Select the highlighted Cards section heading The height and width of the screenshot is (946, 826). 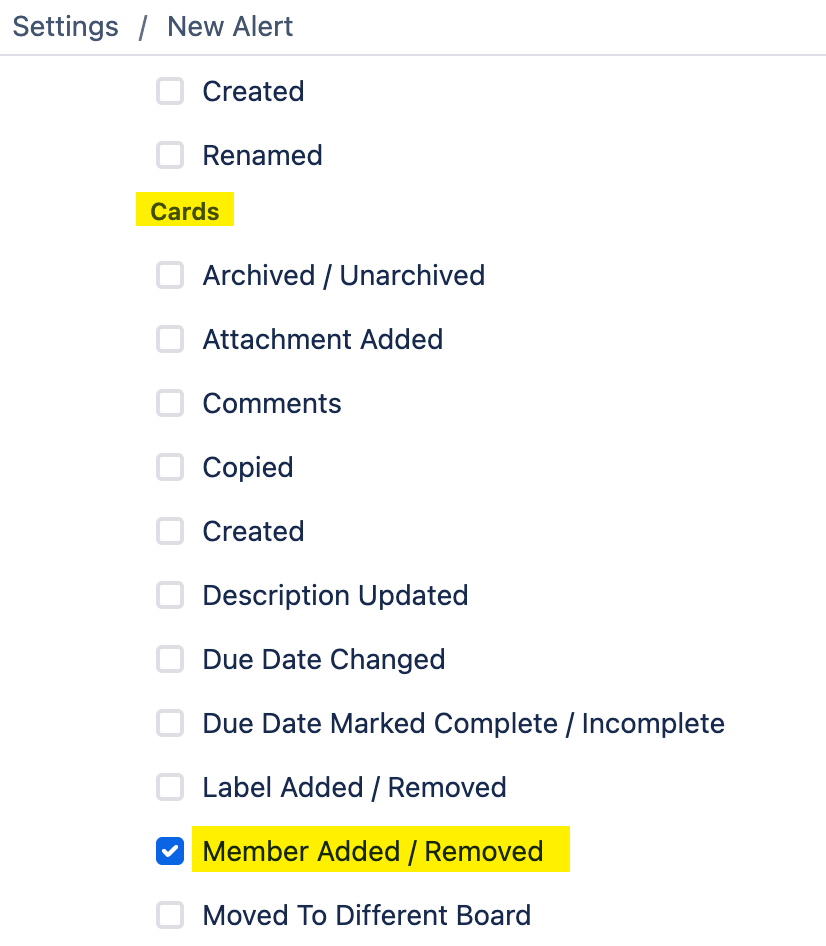pyautogui.click(x=184, y=210)
